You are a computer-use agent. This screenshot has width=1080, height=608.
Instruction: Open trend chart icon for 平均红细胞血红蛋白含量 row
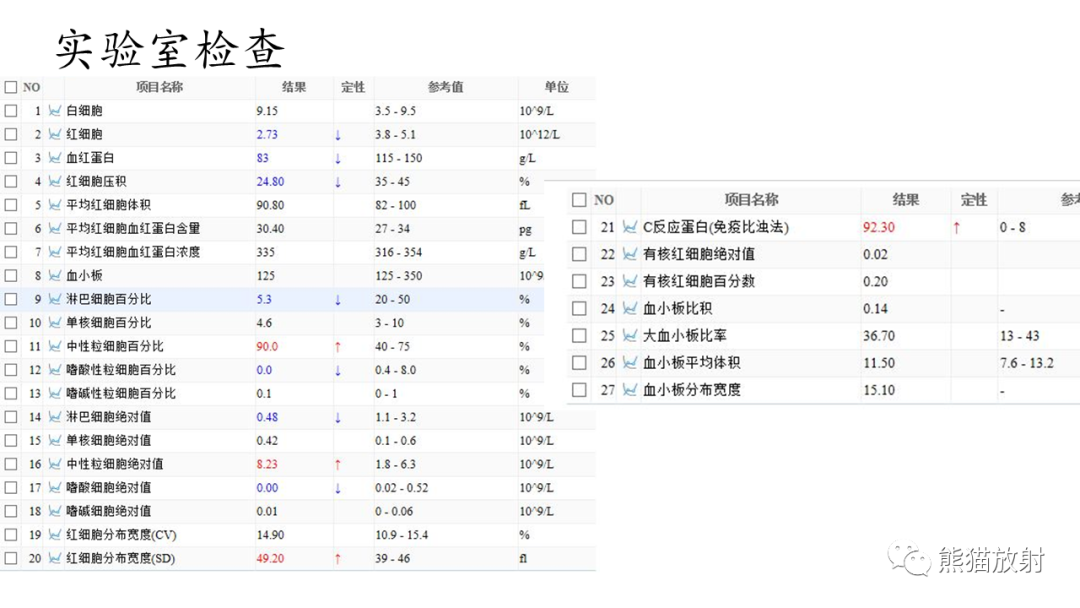coord(54,229)
